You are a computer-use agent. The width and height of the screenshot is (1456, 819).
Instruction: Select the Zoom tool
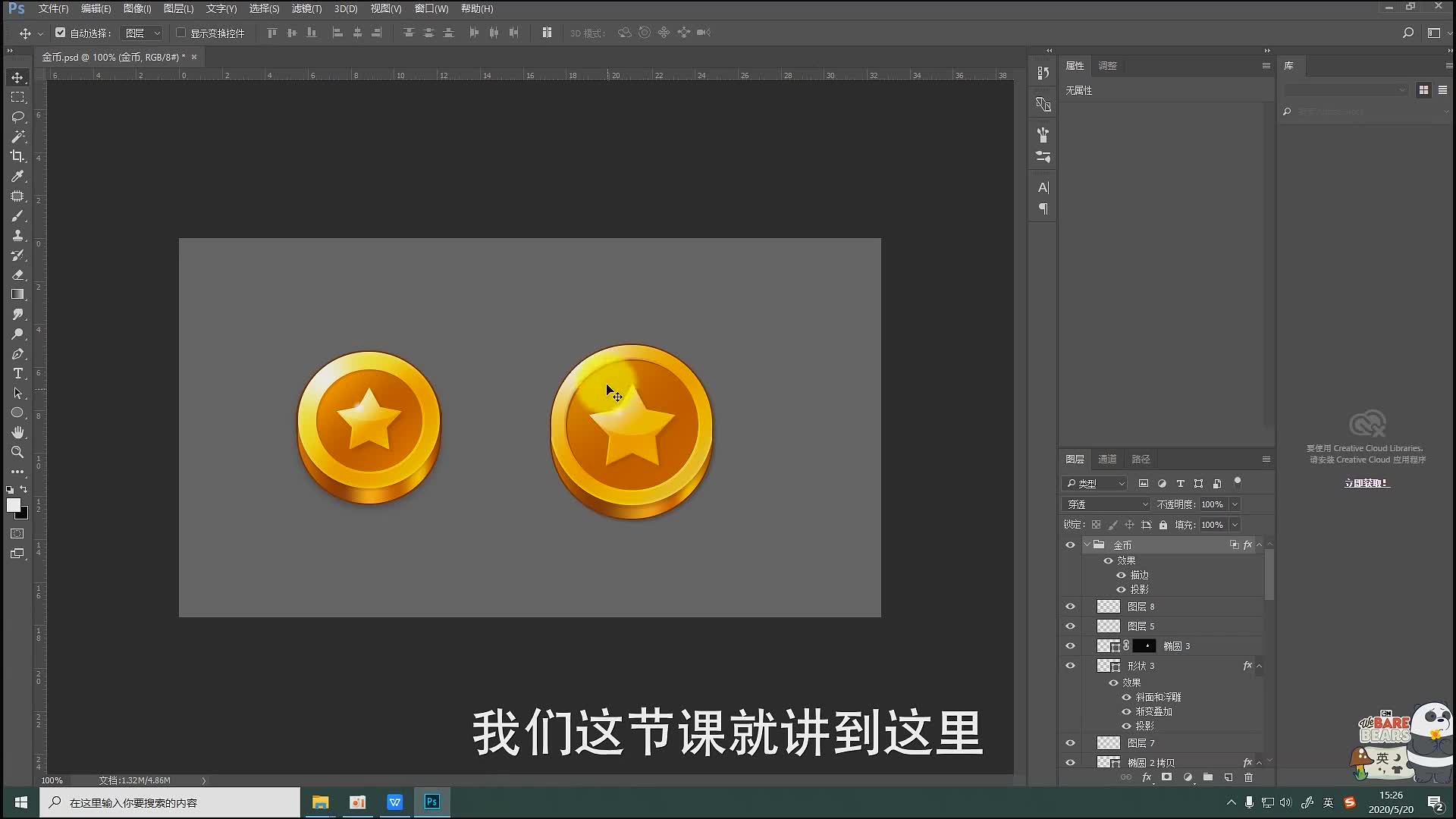click(x=17, y=452)
